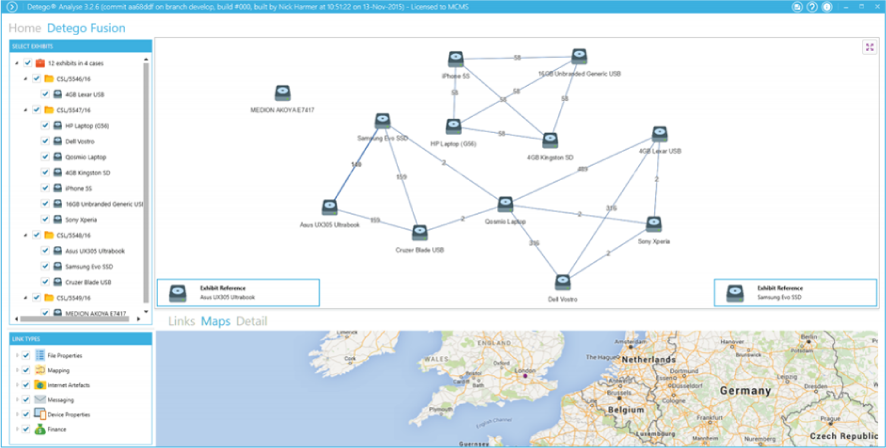
Task: Open the help question mark icon
Action: click(813, 7)
